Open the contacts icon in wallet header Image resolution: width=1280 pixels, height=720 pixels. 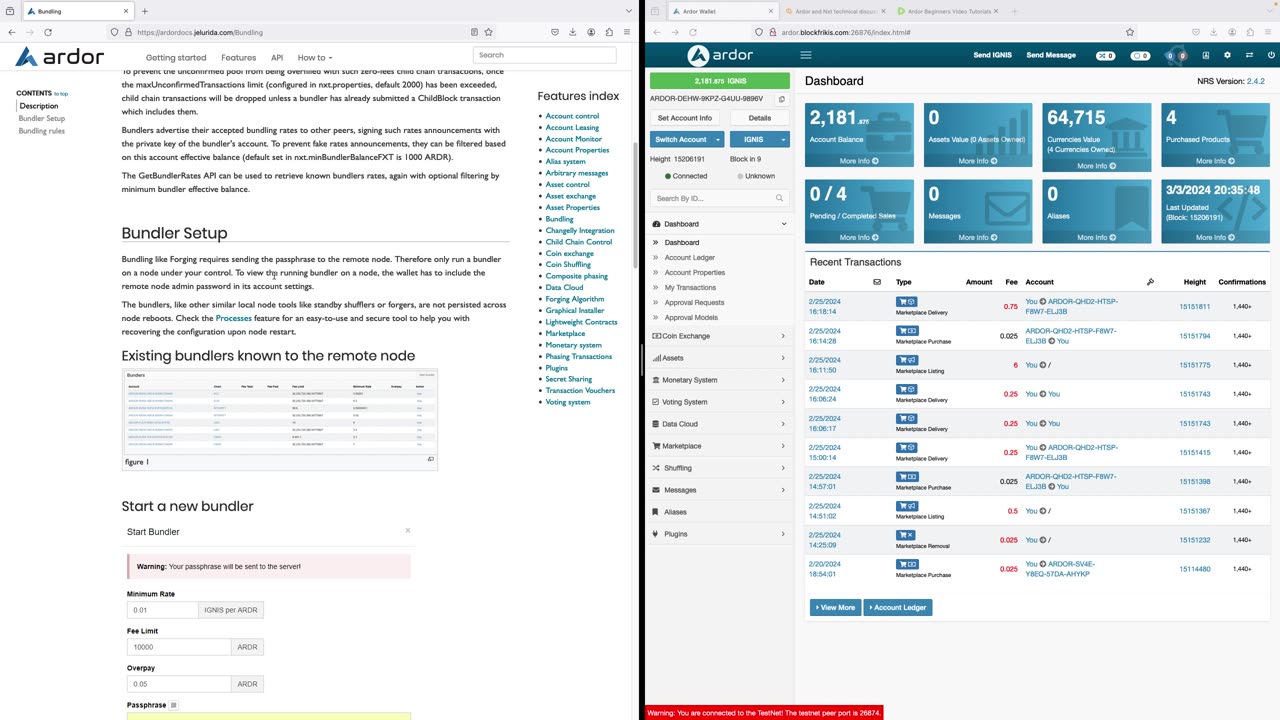coord(1206,55)
